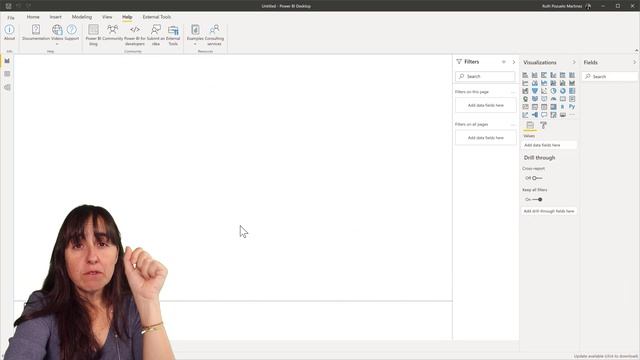
Task: Select the Card visual
Action: click(562, 99)
